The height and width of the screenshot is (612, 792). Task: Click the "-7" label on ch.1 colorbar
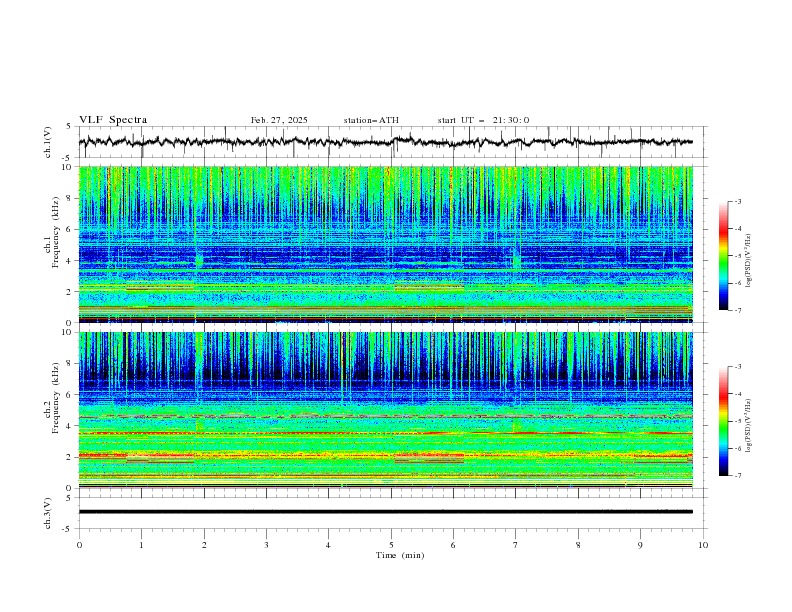738,310
